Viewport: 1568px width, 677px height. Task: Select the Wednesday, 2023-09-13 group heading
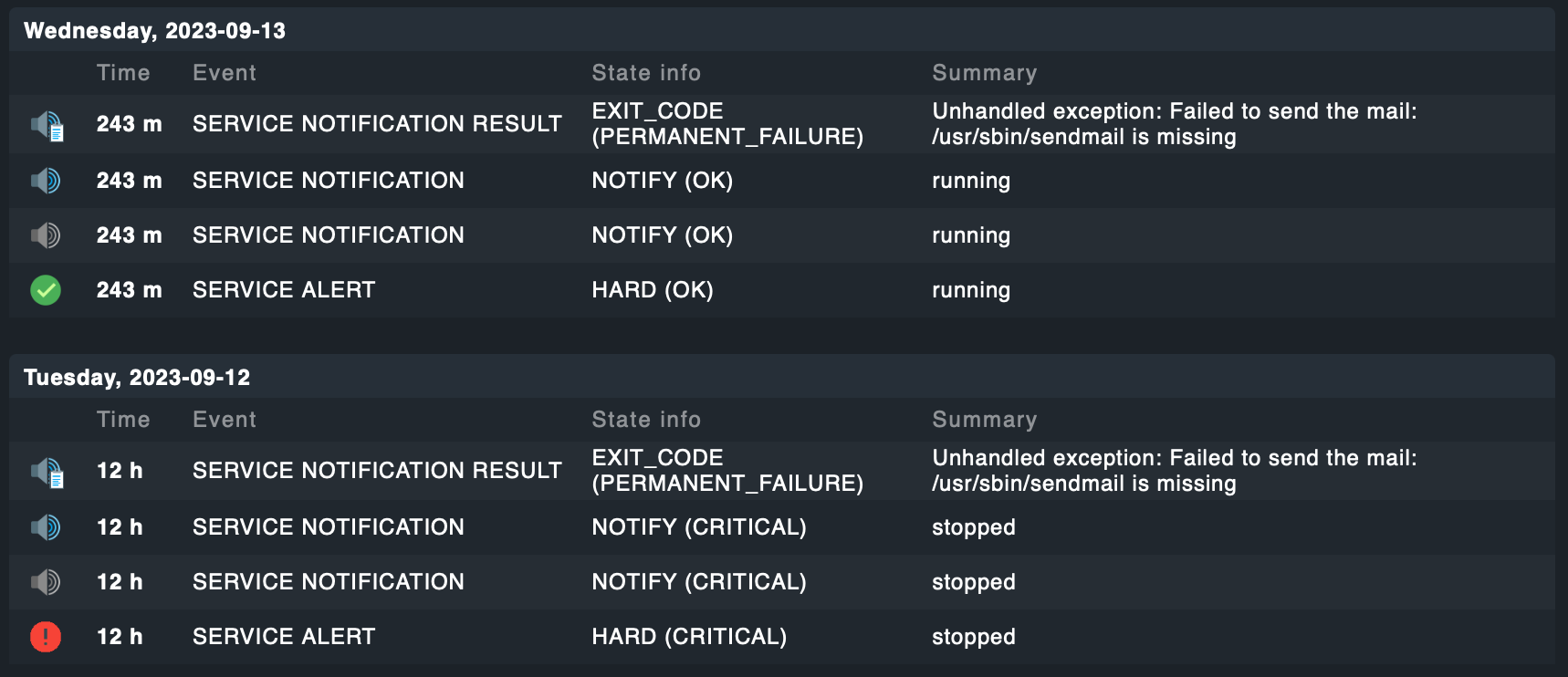pyautogui.click(x=154, y=31)
